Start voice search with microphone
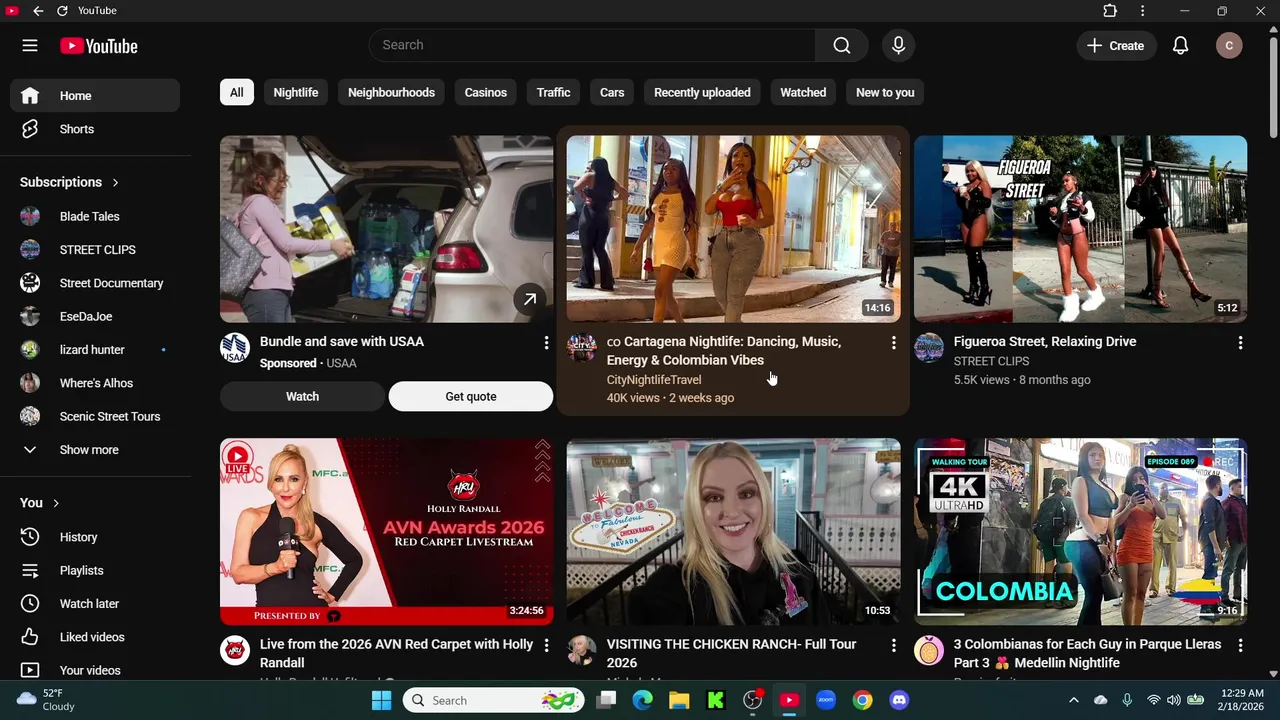The height and width of the screenshot is (720, 1280). click(898, 46)
